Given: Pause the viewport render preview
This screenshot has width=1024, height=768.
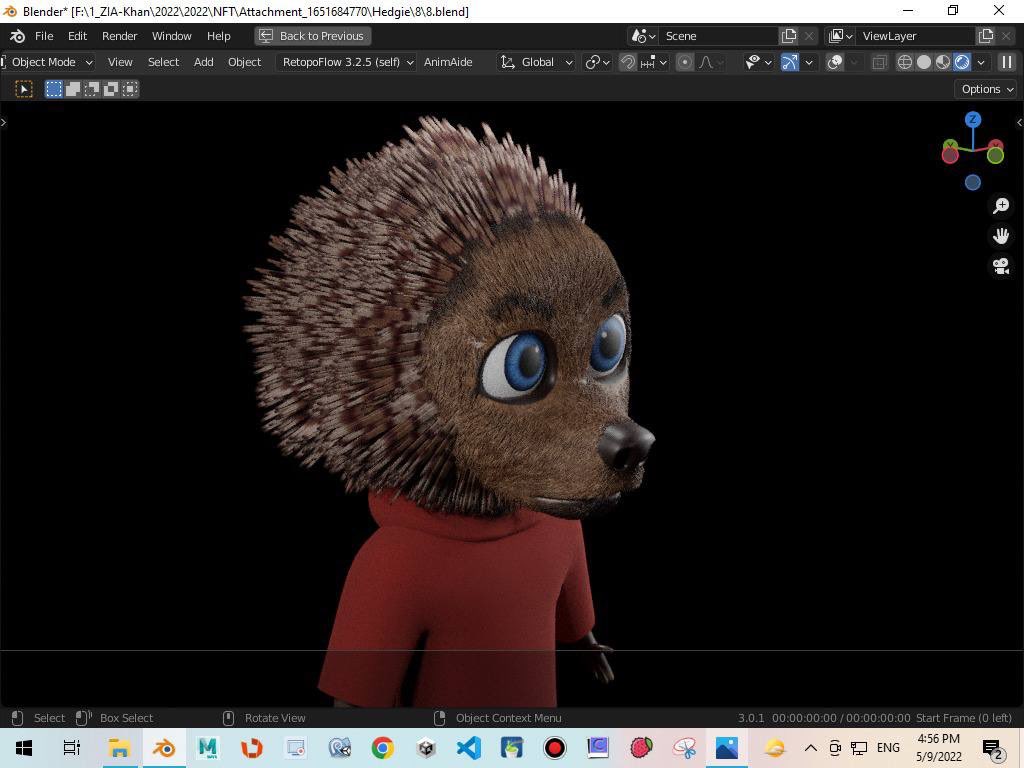Looking at the screenshot, I should tap(1006, 62).
